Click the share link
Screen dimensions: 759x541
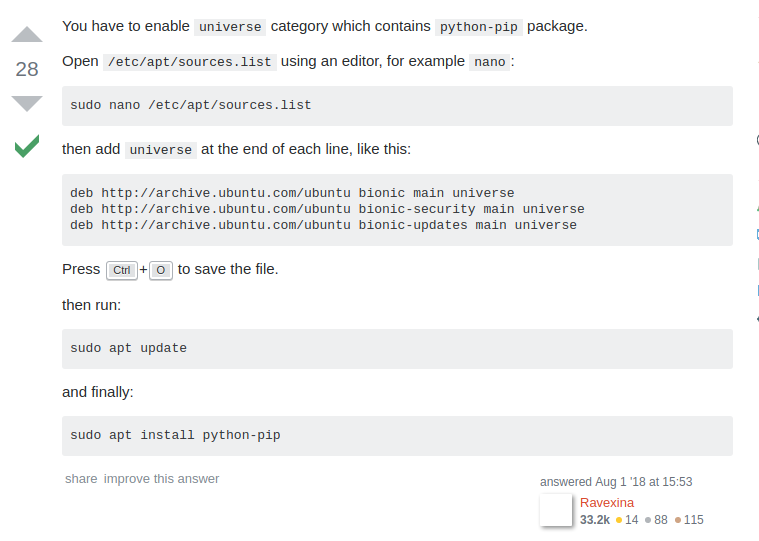pyautogui.click(x=81, y=479)
